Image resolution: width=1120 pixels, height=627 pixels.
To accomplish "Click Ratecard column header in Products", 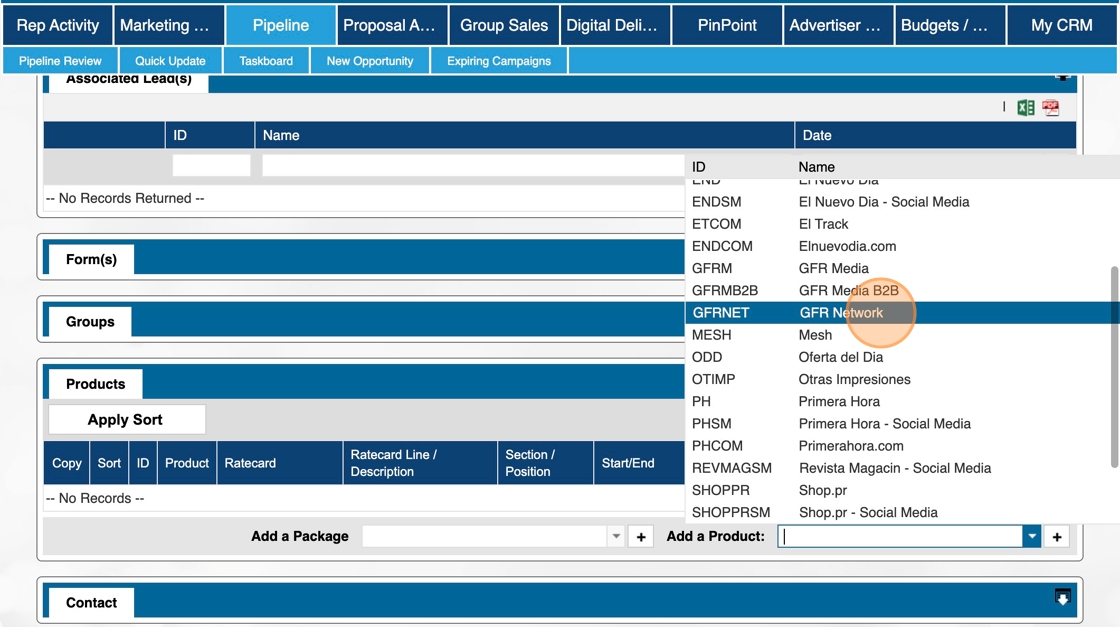I will click(279, 463).
